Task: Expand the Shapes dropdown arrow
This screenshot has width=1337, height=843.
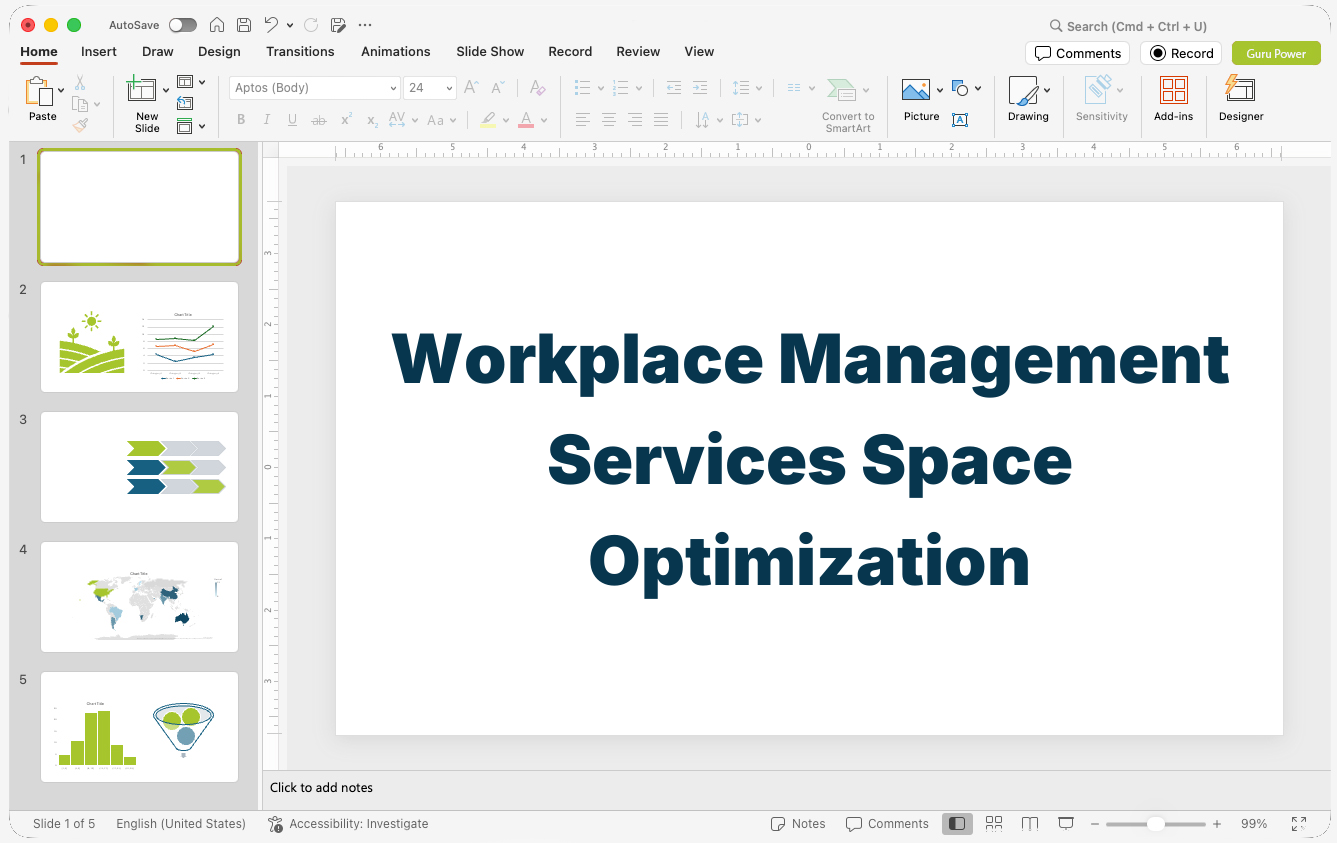Action: coord(978,89)
